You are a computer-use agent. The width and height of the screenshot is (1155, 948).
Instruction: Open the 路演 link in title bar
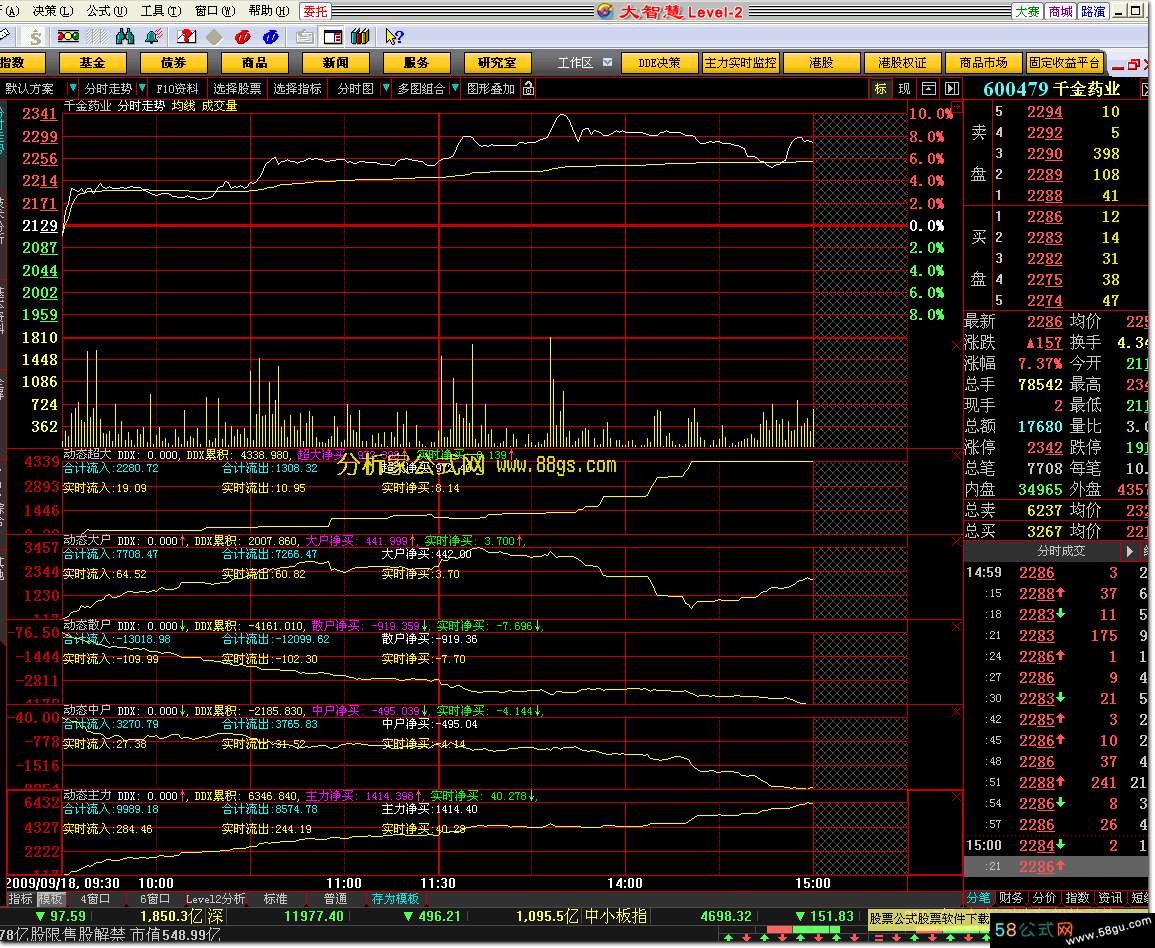1093,11
